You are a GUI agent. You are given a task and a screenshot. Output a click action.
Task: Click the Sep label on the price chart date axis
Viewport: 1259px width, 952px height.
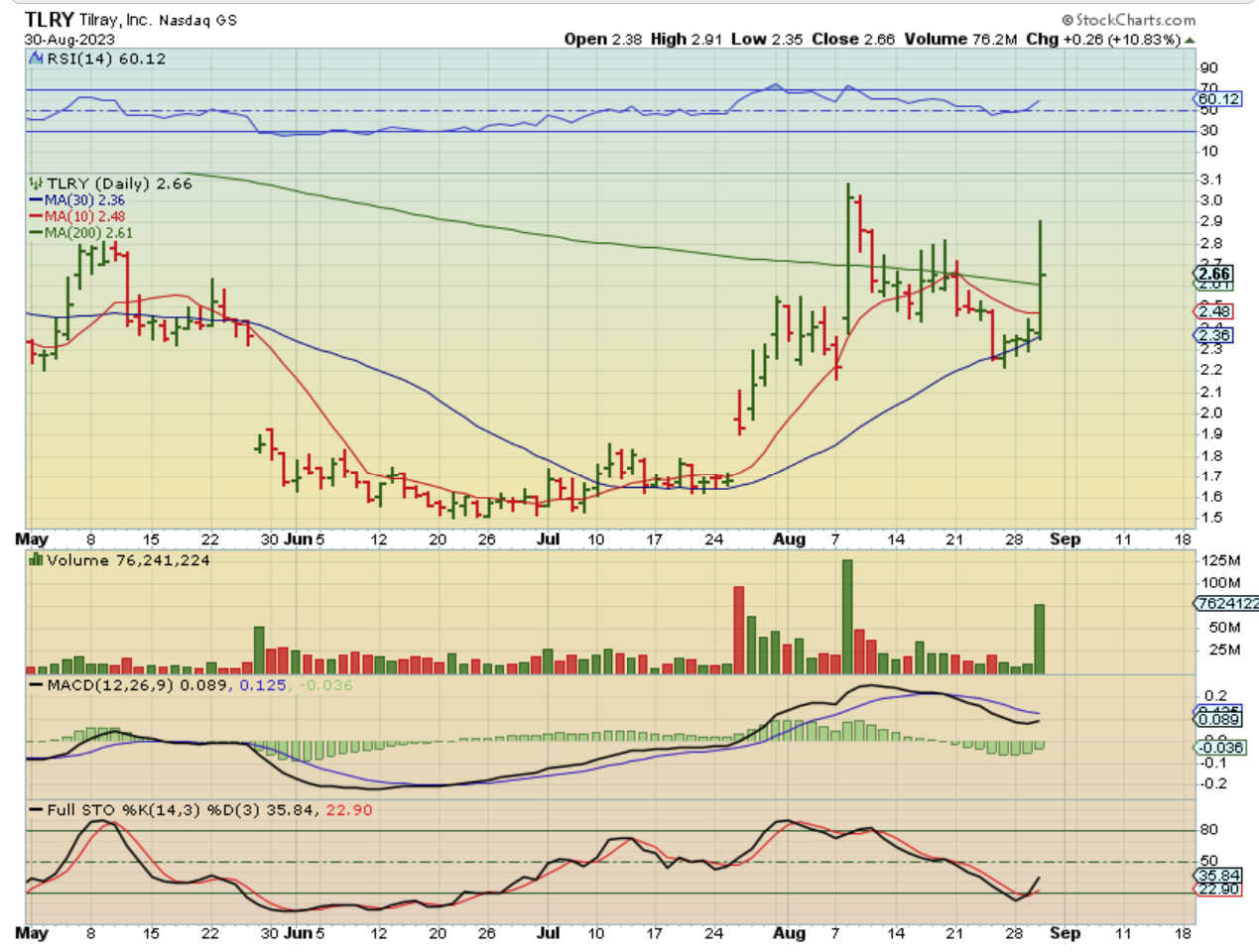point(1065,539)
